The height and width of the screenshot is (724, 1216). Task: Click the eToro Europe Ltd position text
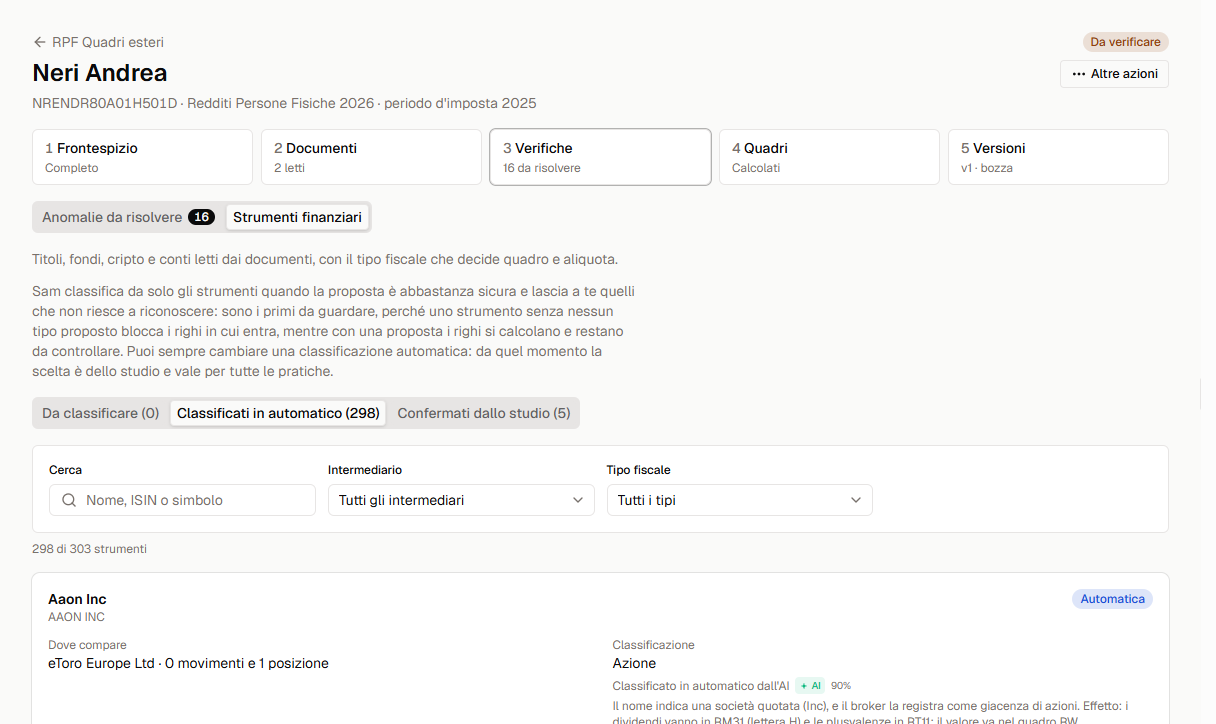point(188,663)
